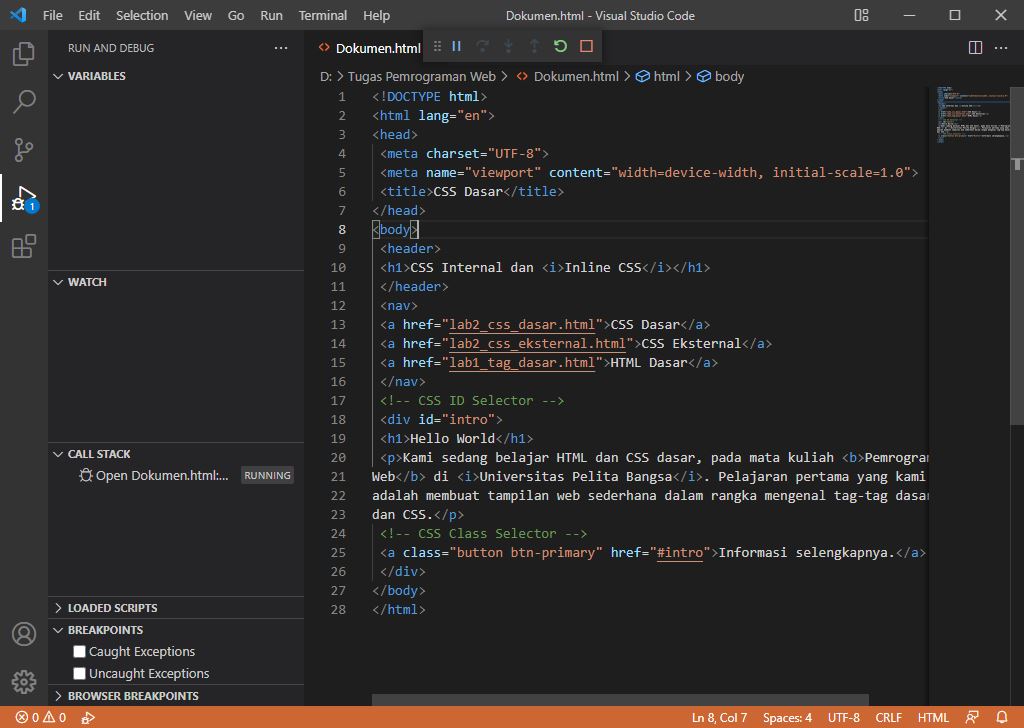Open the Search view icon

(24, 102)
